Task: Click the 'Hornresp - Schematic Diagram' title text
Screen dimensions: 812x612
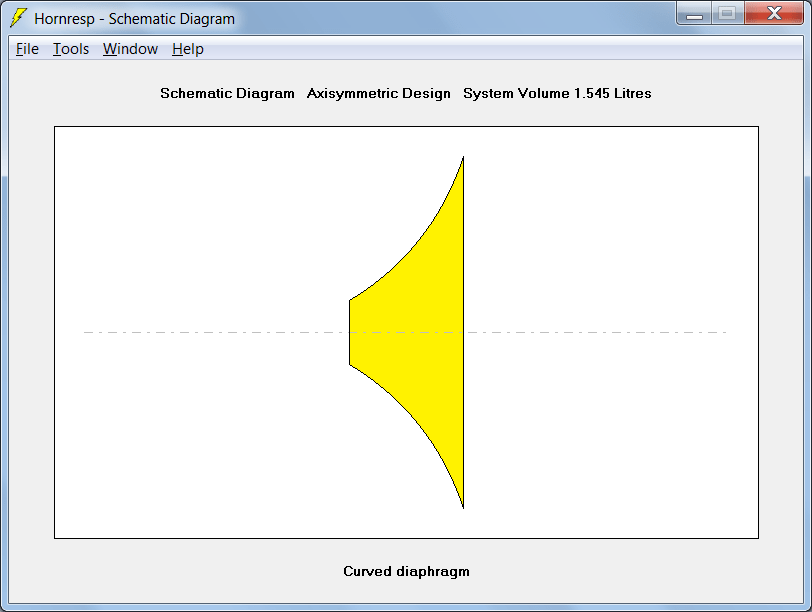Action: [135, 19]
